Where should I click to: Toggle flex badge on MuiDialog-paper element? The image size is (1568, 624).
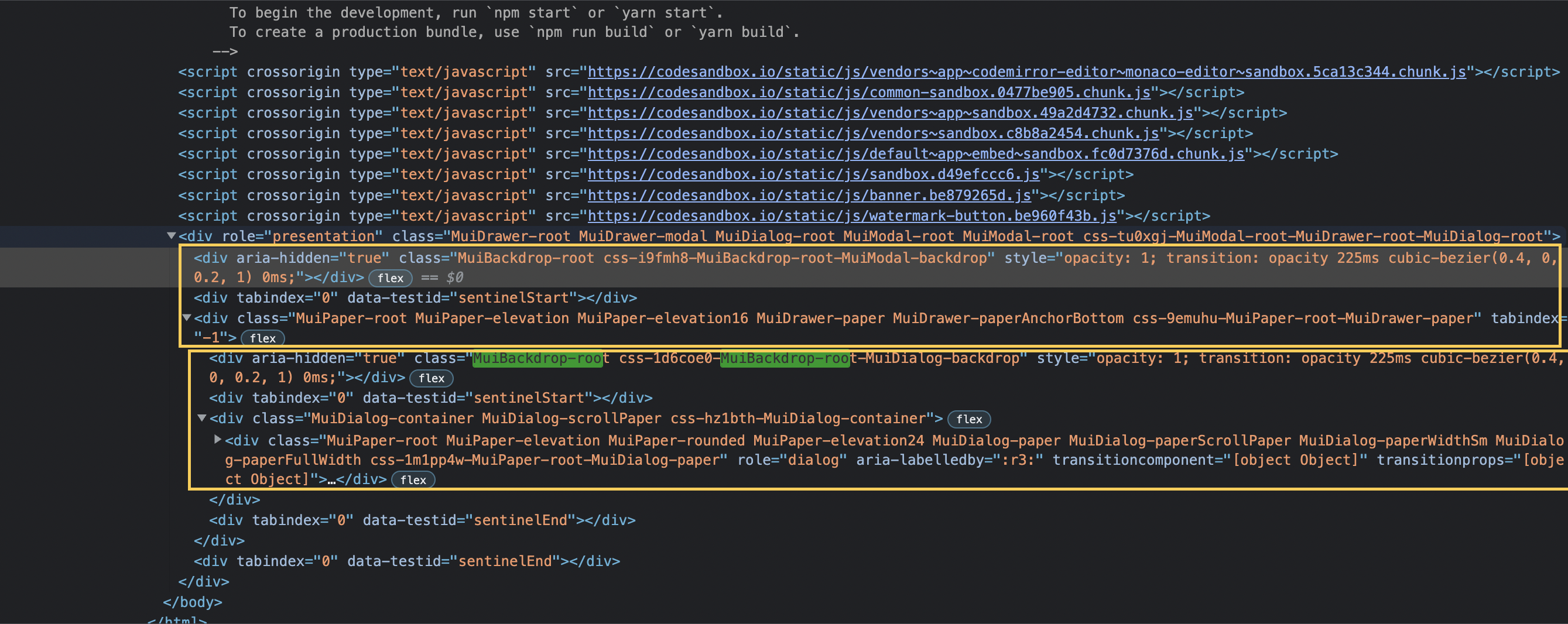click(x=415, y=480)
